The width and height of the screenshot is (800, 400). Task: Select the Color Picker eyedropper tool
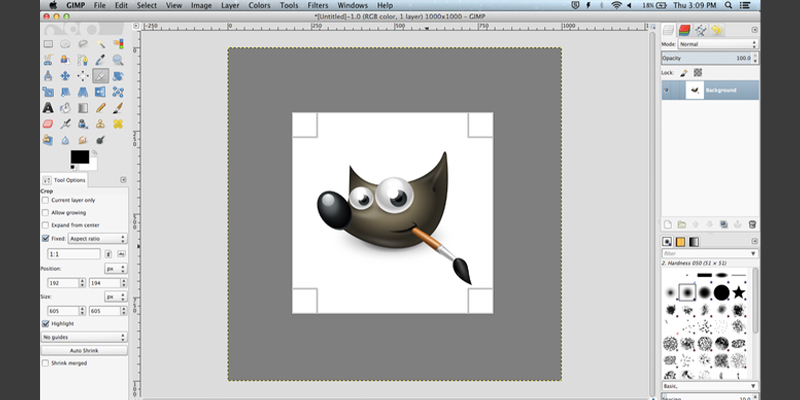coord(101,60)
